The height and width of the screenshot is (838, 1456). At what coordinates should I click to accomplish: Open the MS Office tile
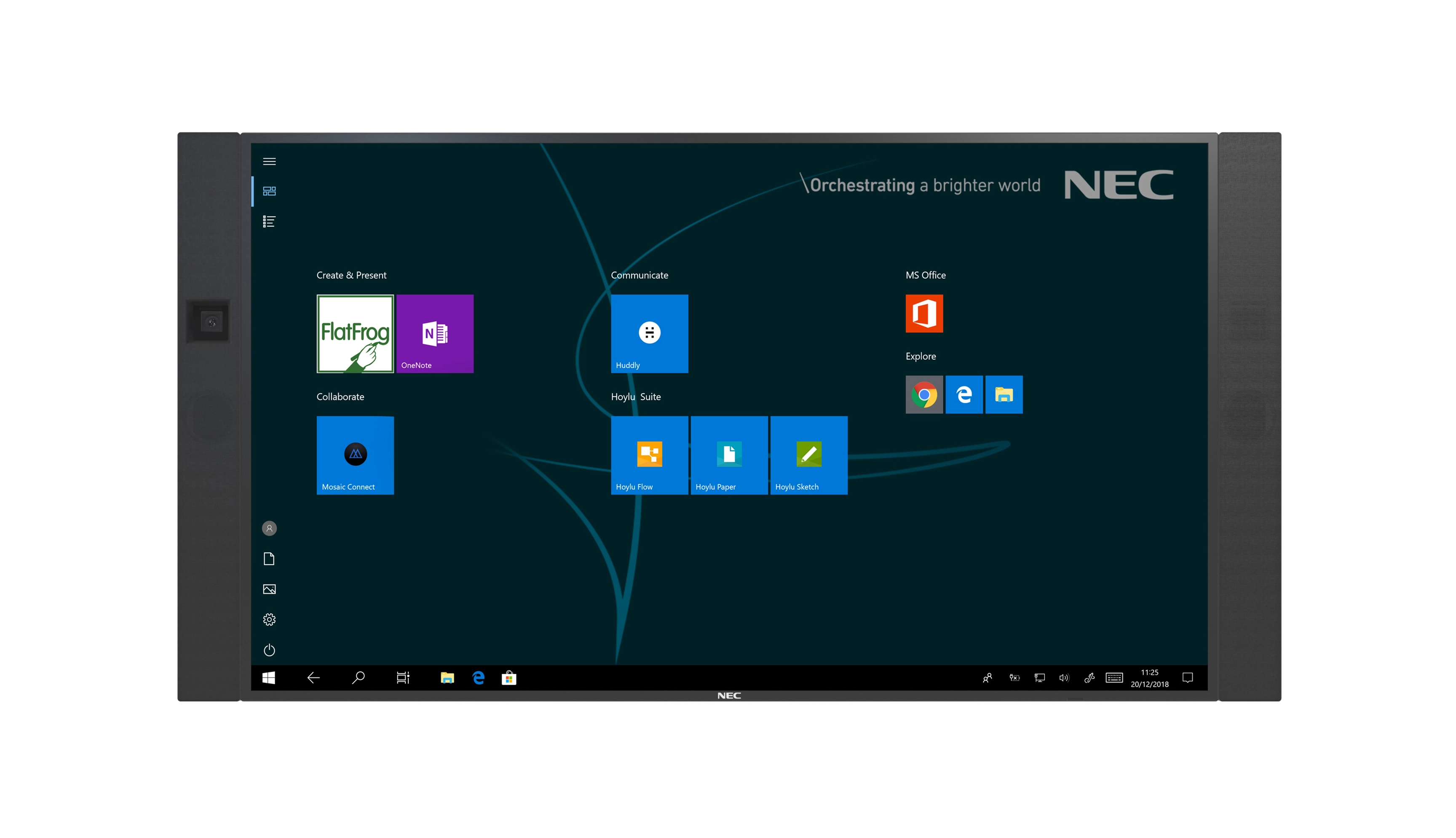[923, 314]
